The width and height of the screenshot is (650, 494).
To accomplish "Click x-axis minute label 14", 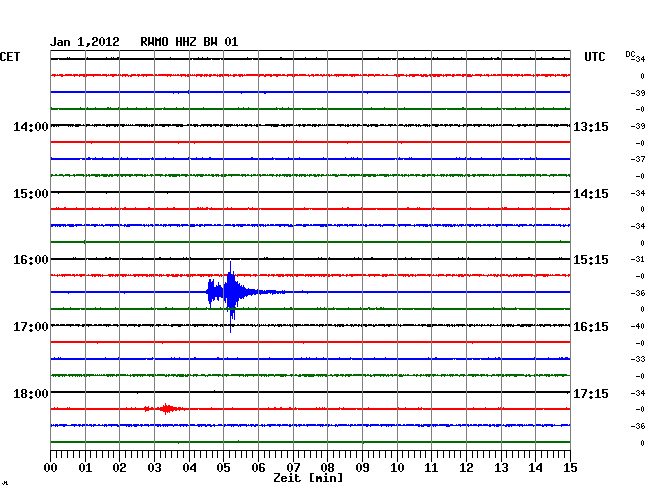I will (535, 468).
